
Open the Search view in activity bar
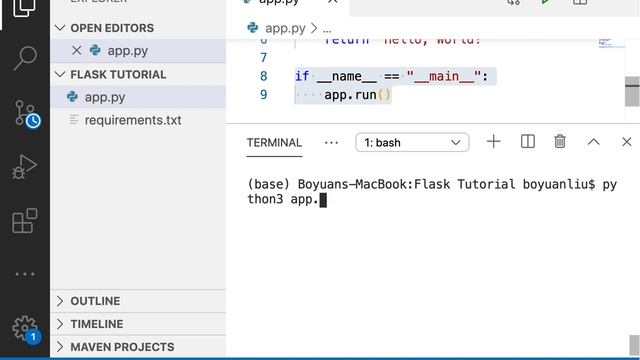[25, 58]
